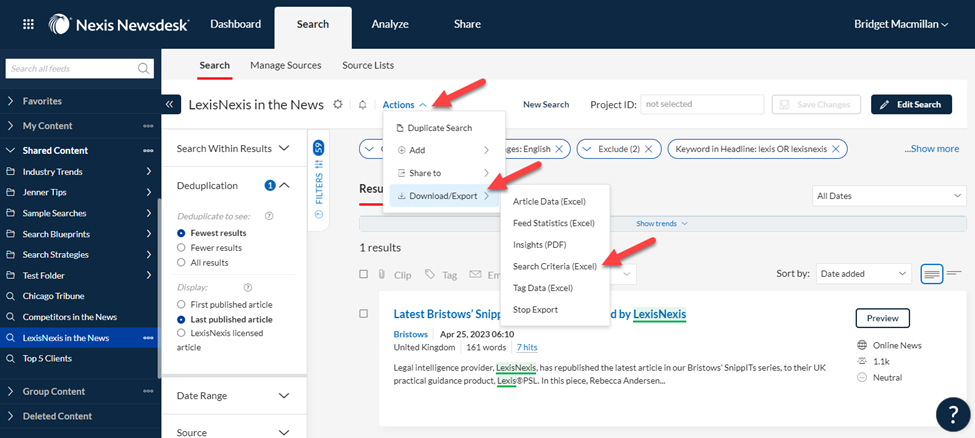Click the 7 hits link
Screen dimensions: 975x438
pyautogui.click(x=527, y=347)
